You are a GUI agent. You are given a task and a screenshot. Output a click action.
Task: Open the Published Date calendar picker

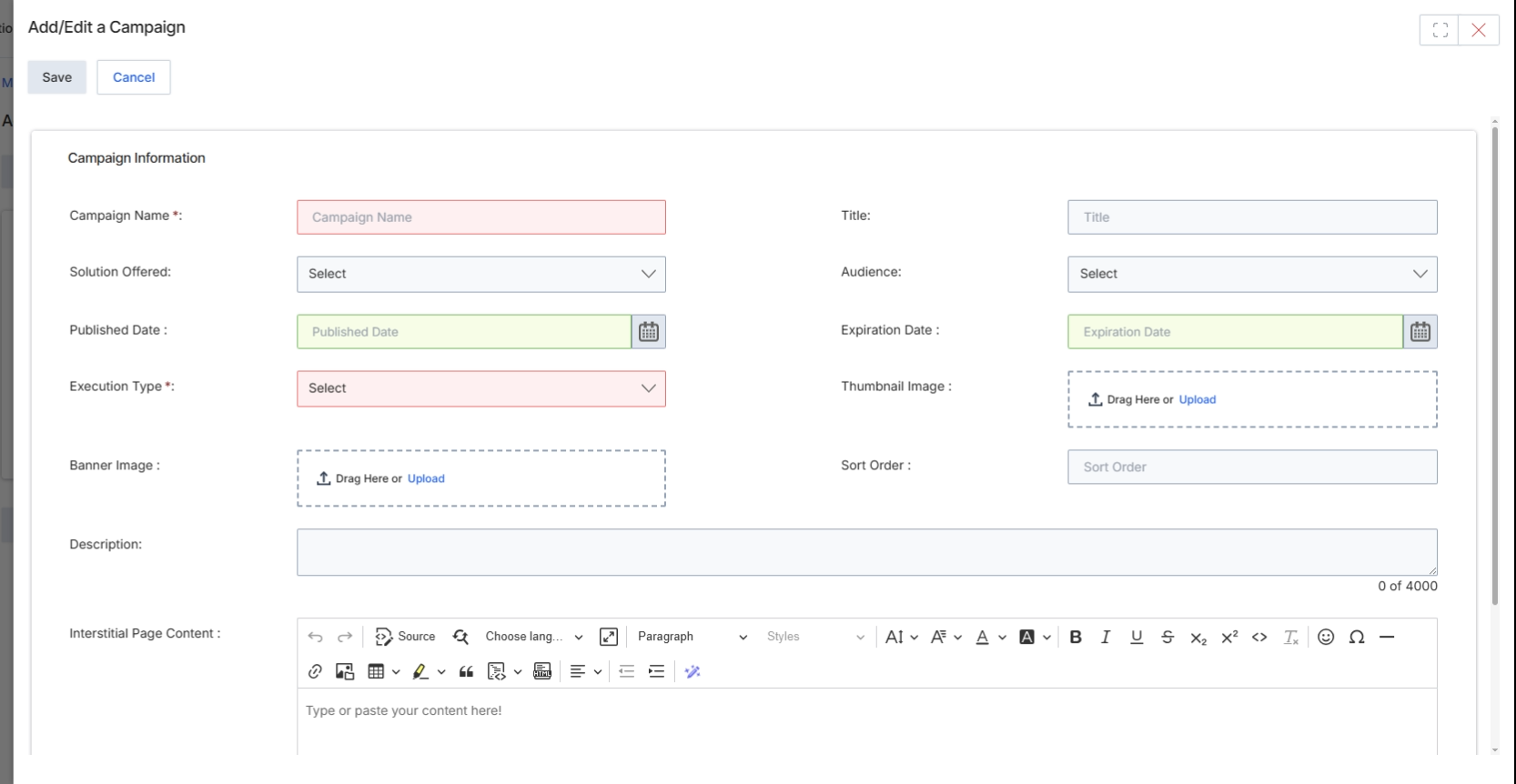click(649, 332)
